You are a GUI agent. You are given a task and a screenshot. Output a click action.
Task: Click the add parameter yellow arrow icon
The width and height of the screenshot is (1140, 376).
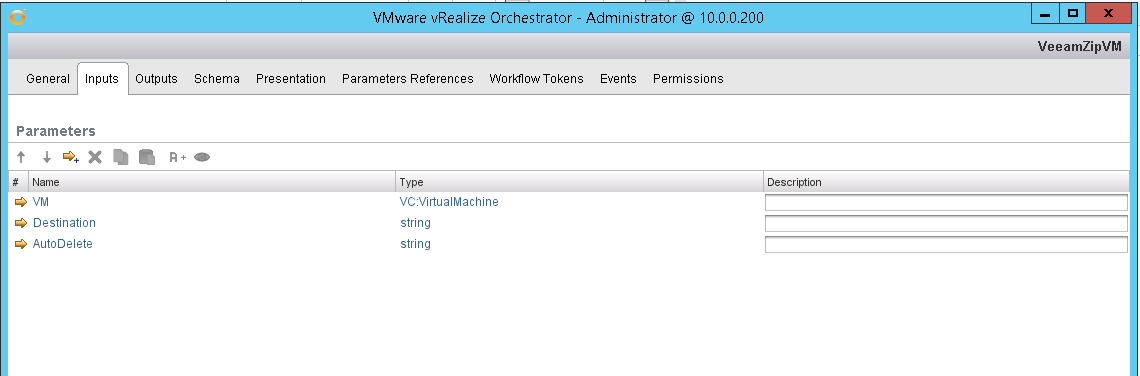tap(71, 156)
